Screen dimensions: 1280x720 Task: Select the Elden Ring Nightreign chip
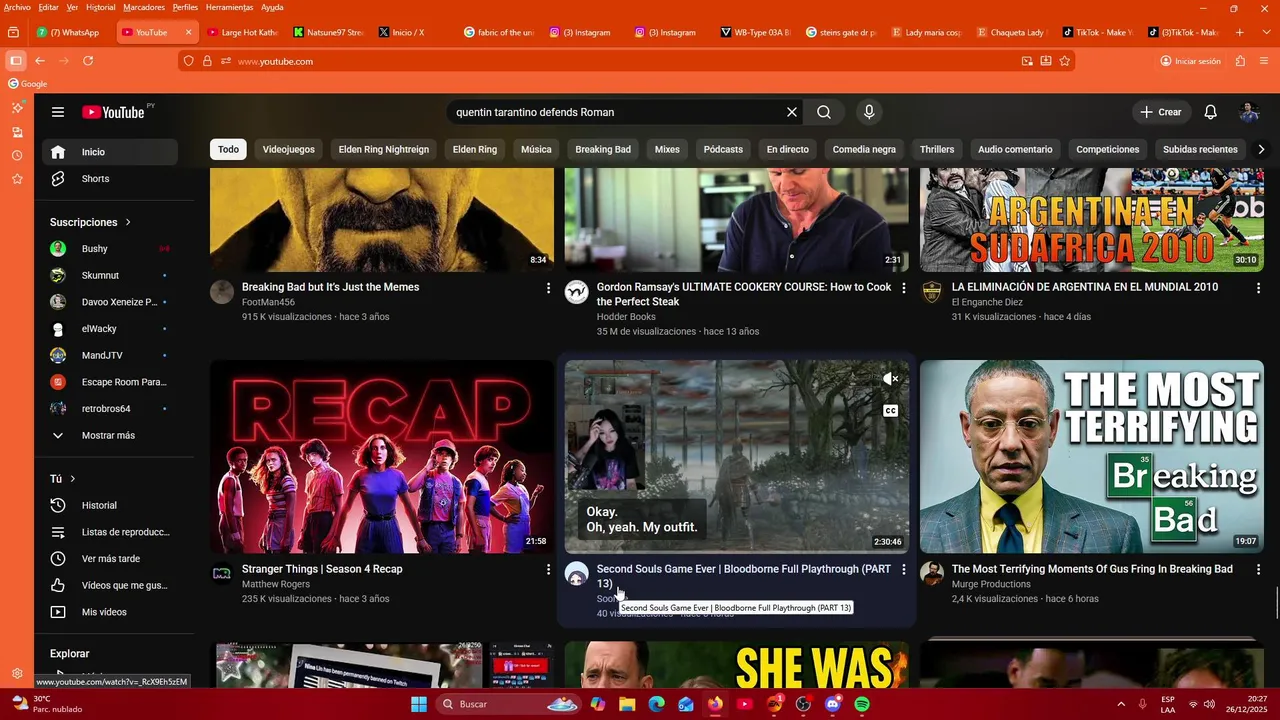[384, 149]
